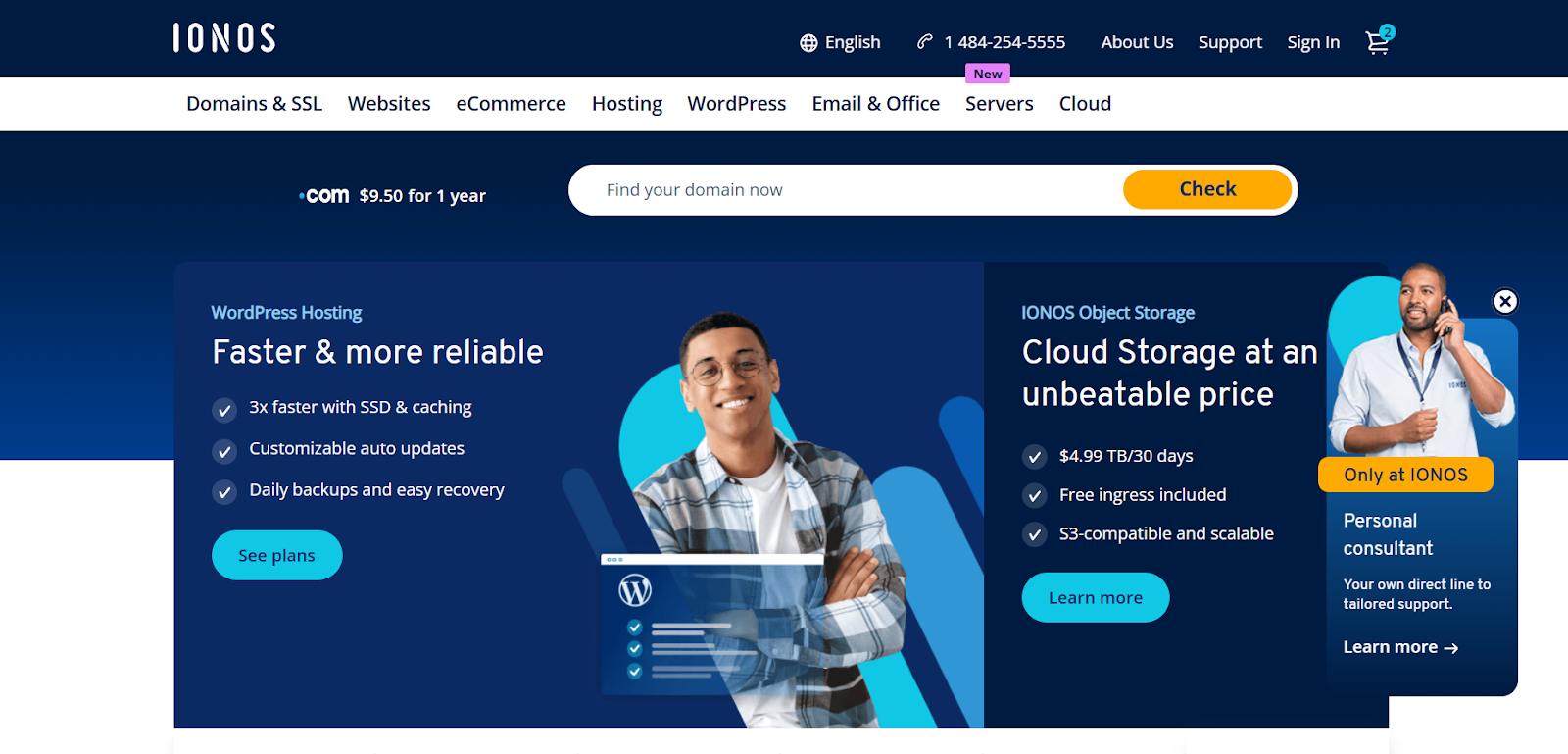
Task: Close the personal consultant popup
Action: click(1505, 302)
